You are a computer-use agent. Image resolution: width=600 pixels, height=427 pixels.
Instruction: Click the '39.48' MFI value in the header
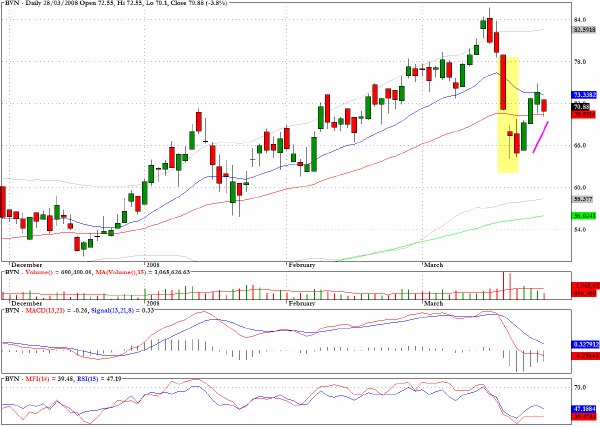(65, 379)
